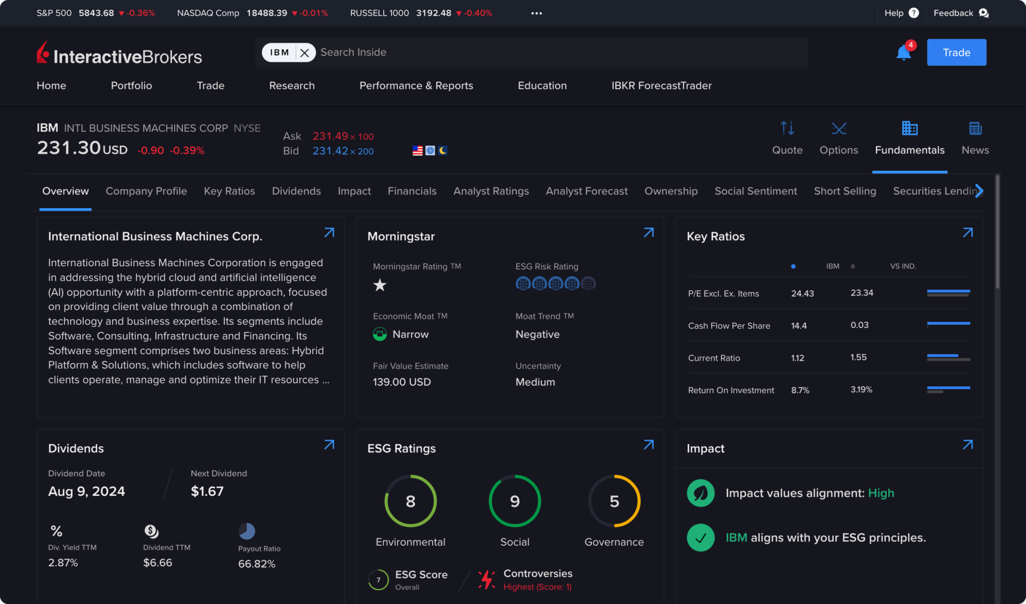This screenshot has width=1026, height=604.
Task: Remove the IBM chip from the search field
Action: tap(302, 51)
